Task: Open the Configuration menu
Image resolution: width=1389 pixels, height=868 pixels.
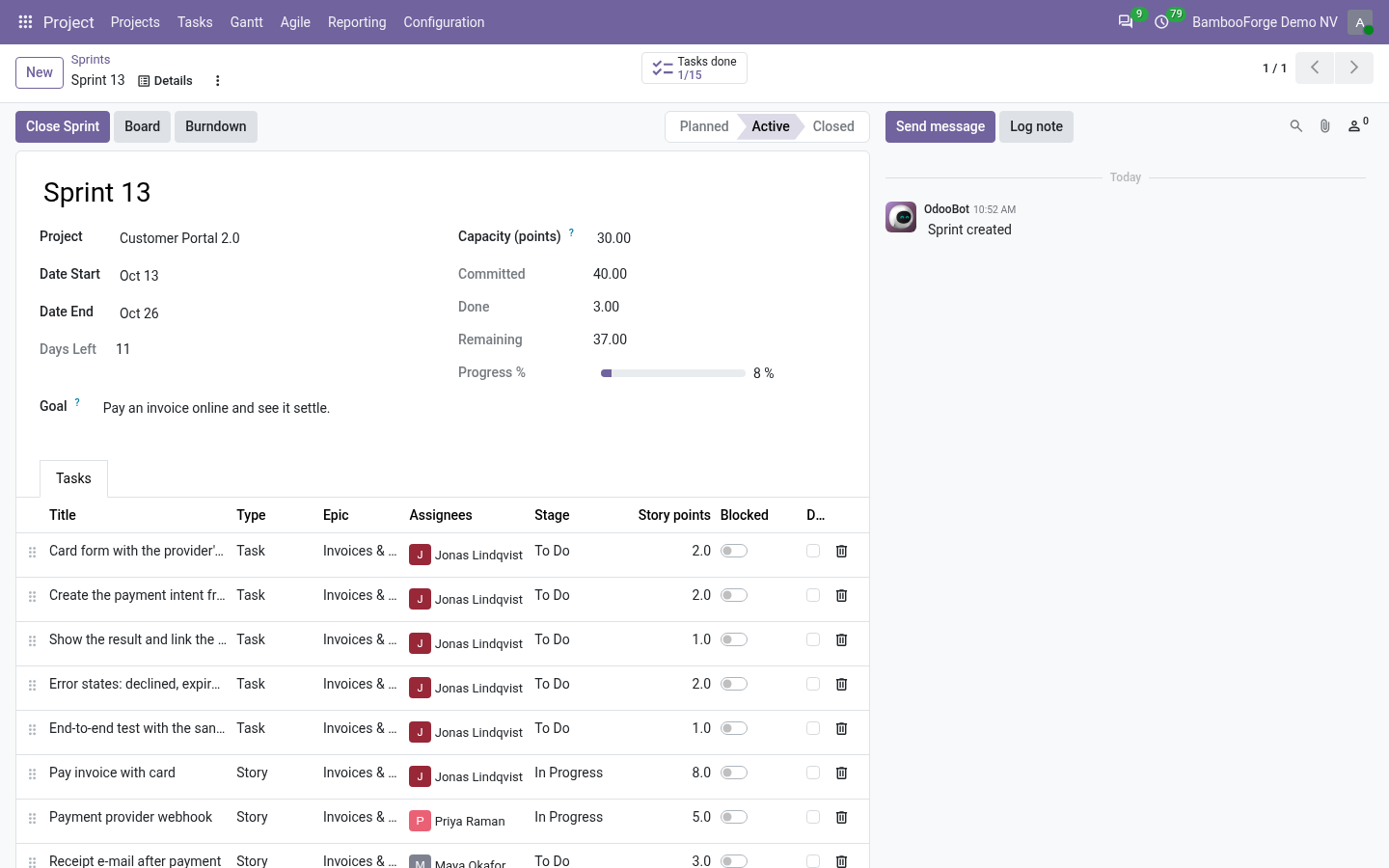Action: pyautogui.click(x=444, y=22)
